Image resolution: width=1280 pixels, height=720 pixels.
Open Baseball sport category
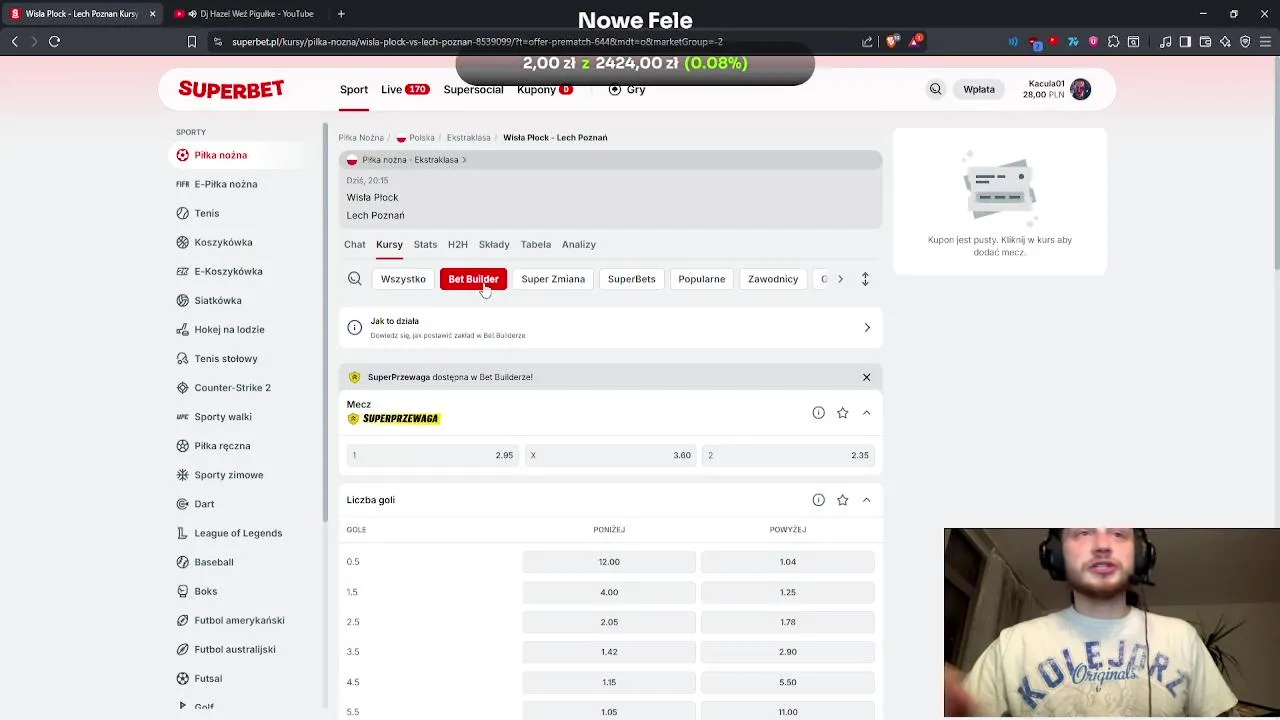point(204,562)
